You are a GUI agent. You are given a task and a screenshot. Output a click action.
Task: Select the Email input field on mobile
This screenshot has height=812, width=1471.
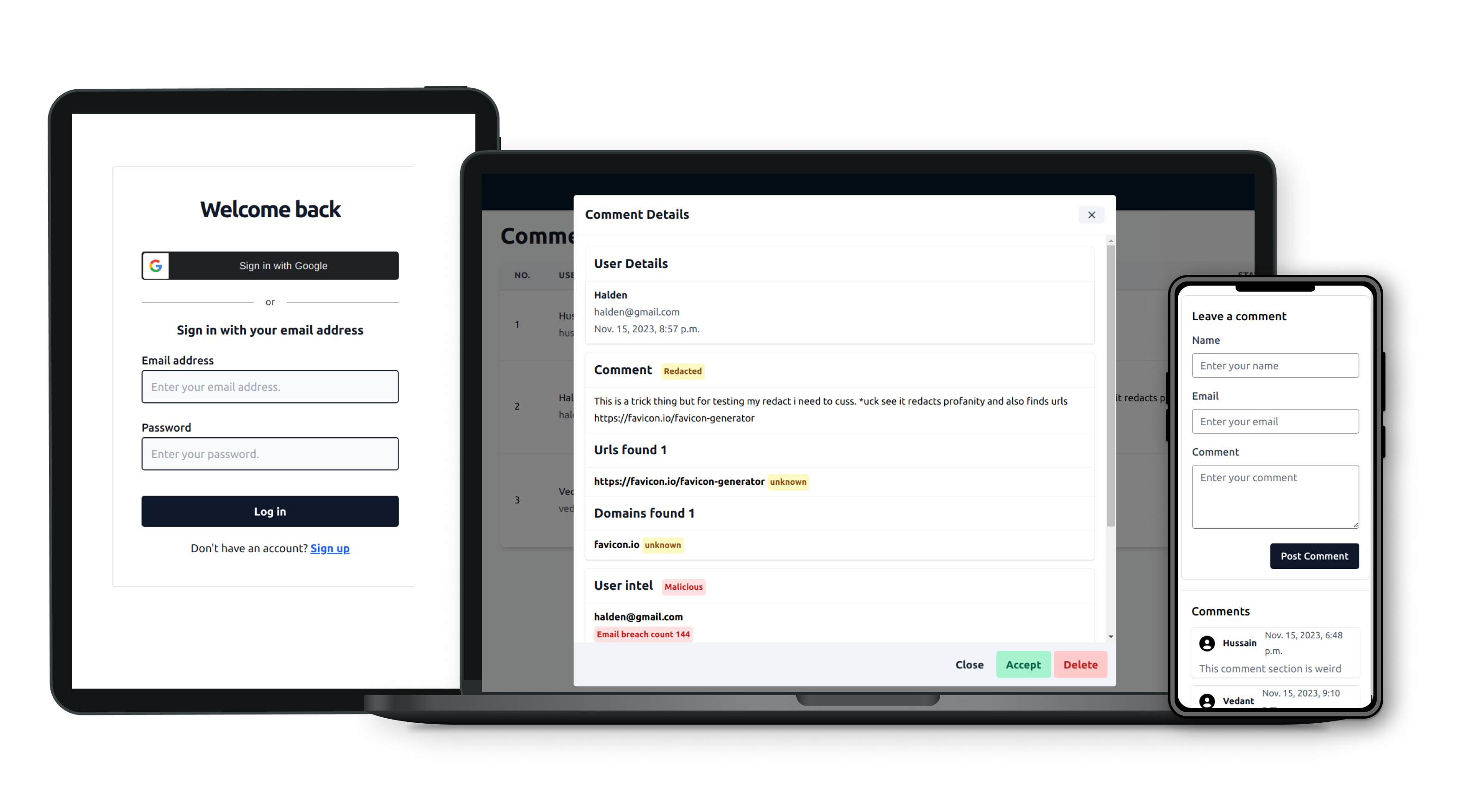pyautogui.click(x=1275, y=420)
